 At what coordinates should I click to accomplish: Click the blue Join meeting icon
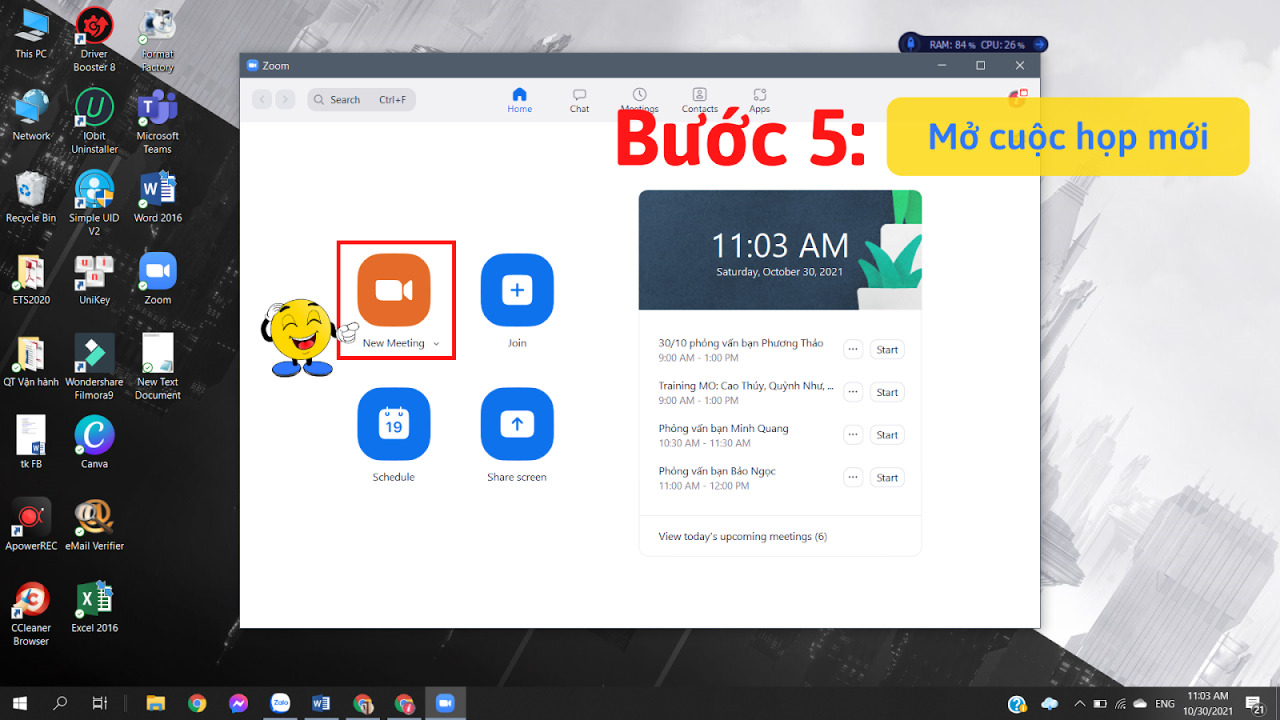[x=516, y=290]
